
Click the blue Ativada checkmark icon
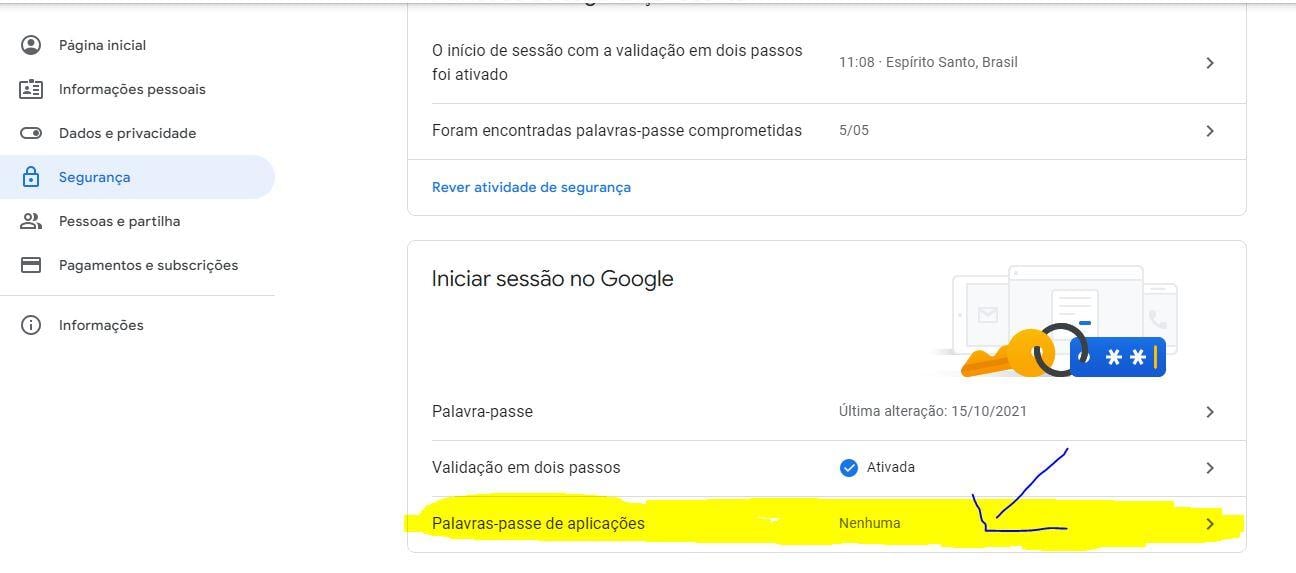point(849,467)
